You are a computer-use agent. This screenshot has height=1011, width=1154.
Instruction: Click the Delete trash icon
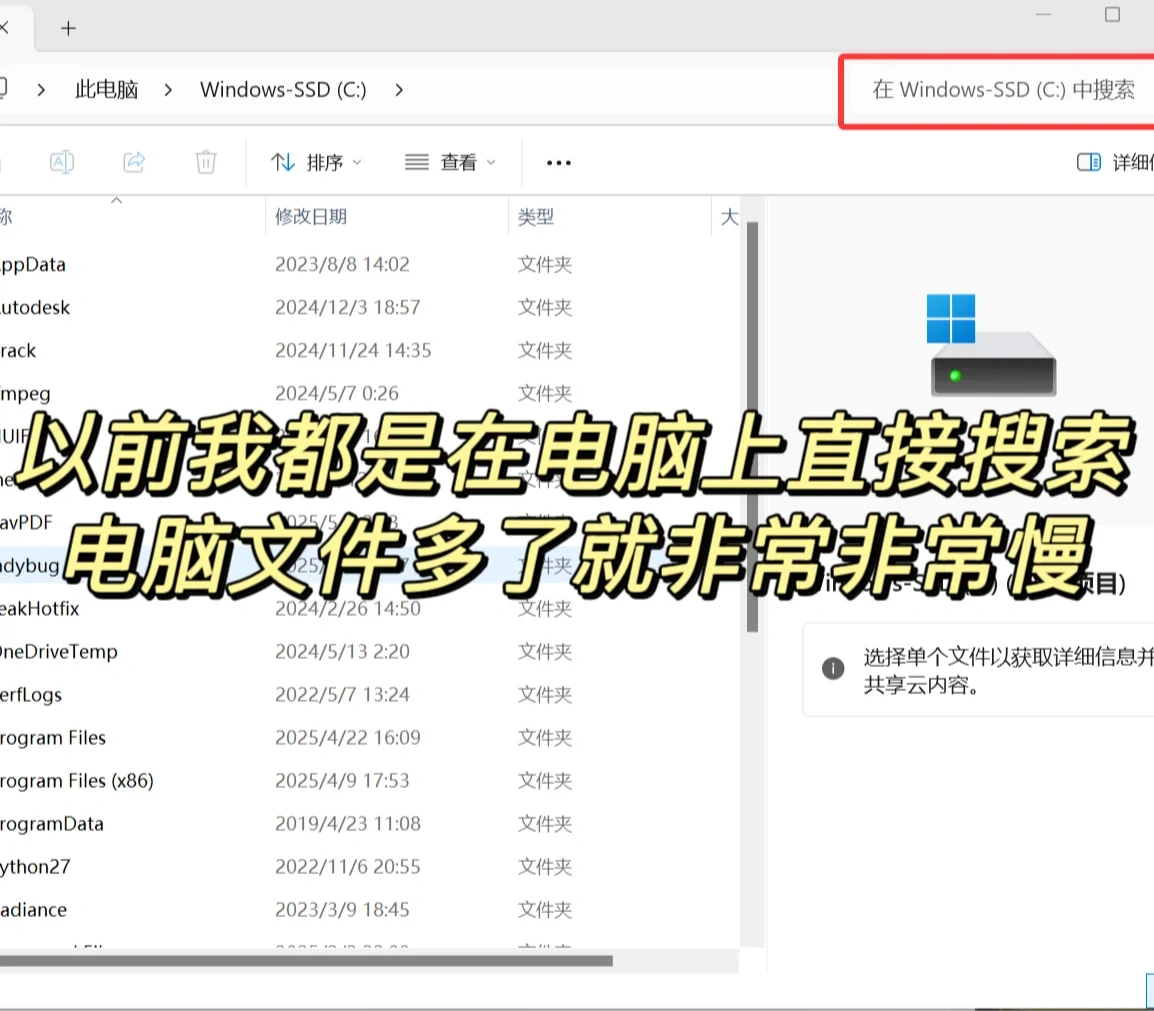point(205,161)
